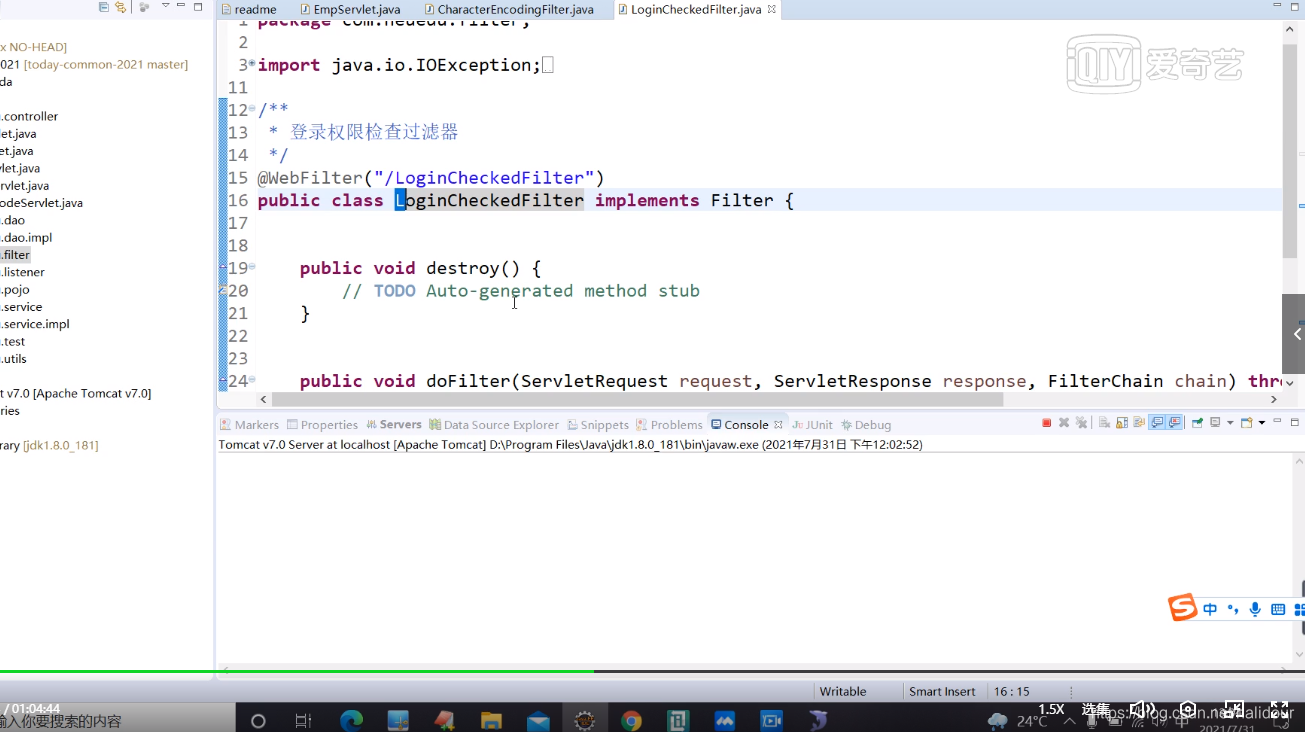Viewport: 1305px width, 732px height.
Task: Close the Console view tab
Action: [778, 425]
